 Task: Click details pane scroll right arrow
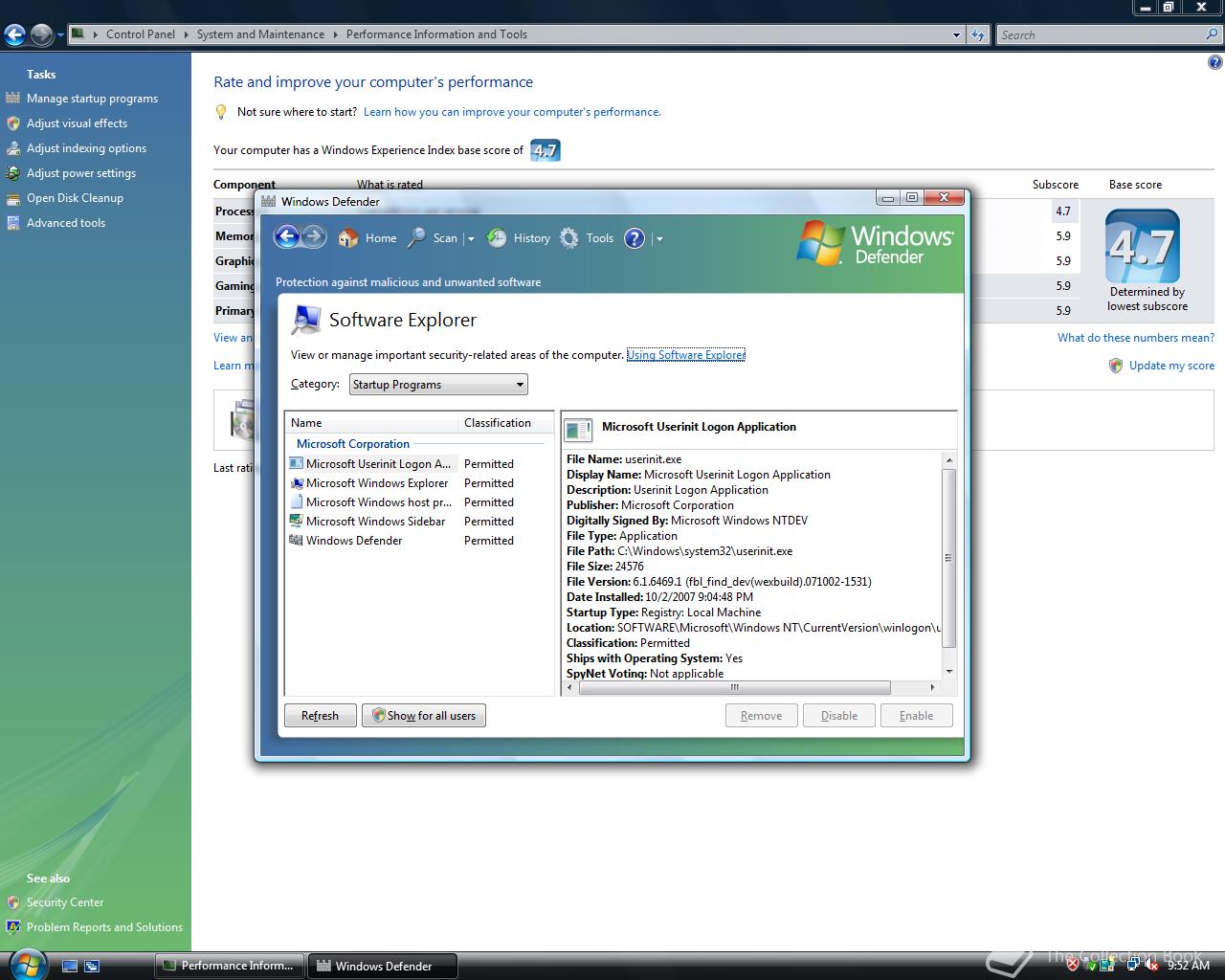932,687
